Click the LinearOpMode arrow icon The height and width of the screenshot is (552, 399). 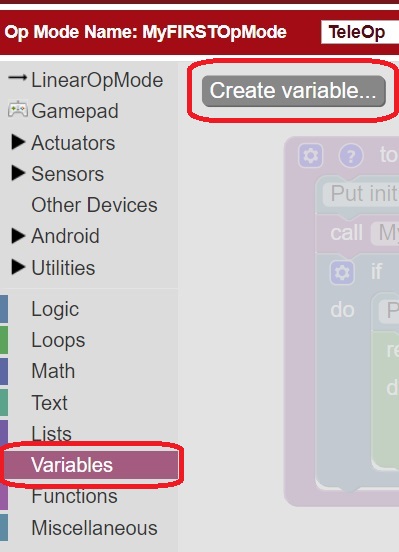coord(17,77)
